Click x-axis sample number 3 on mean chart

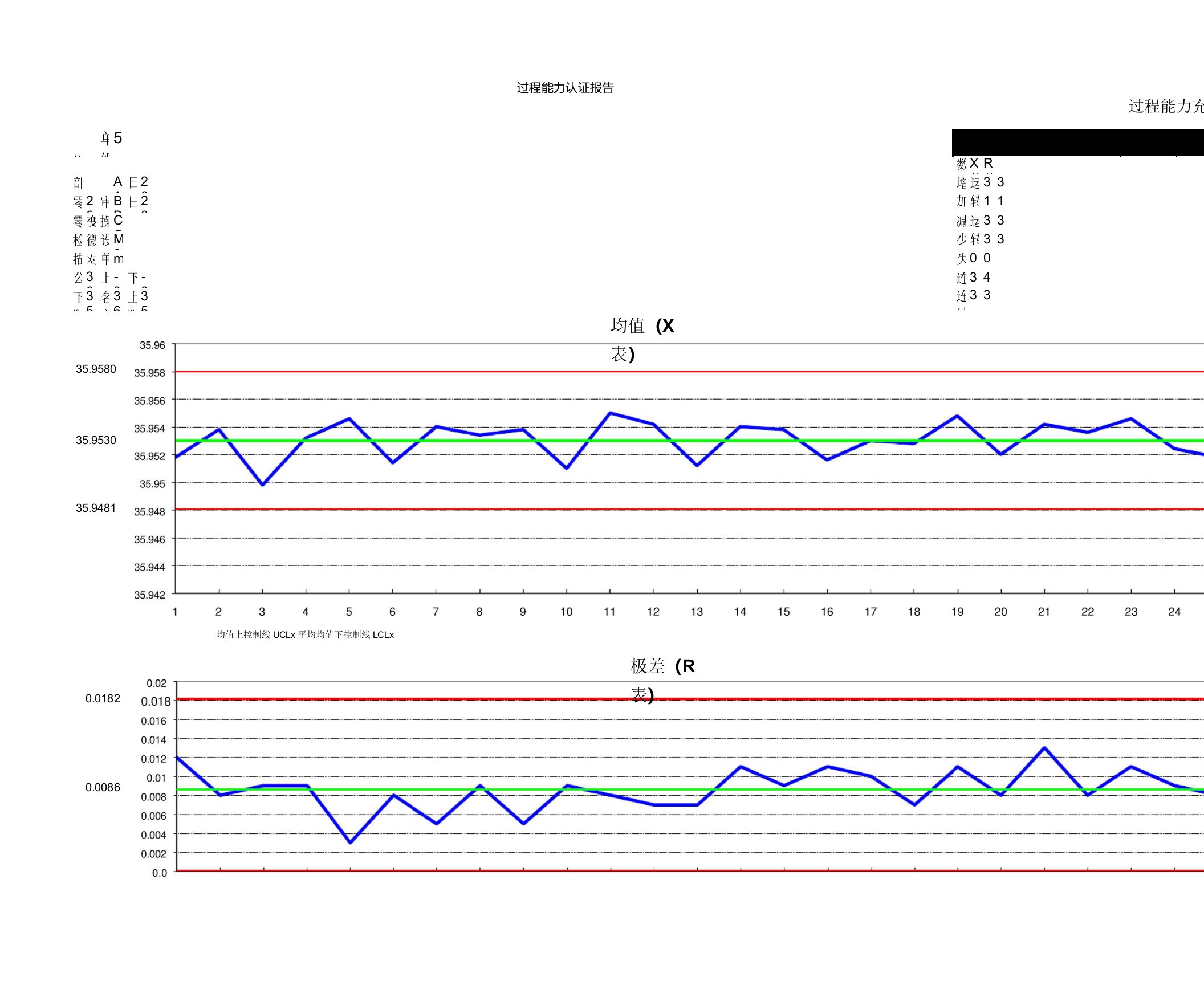click(x=262, y=612)
